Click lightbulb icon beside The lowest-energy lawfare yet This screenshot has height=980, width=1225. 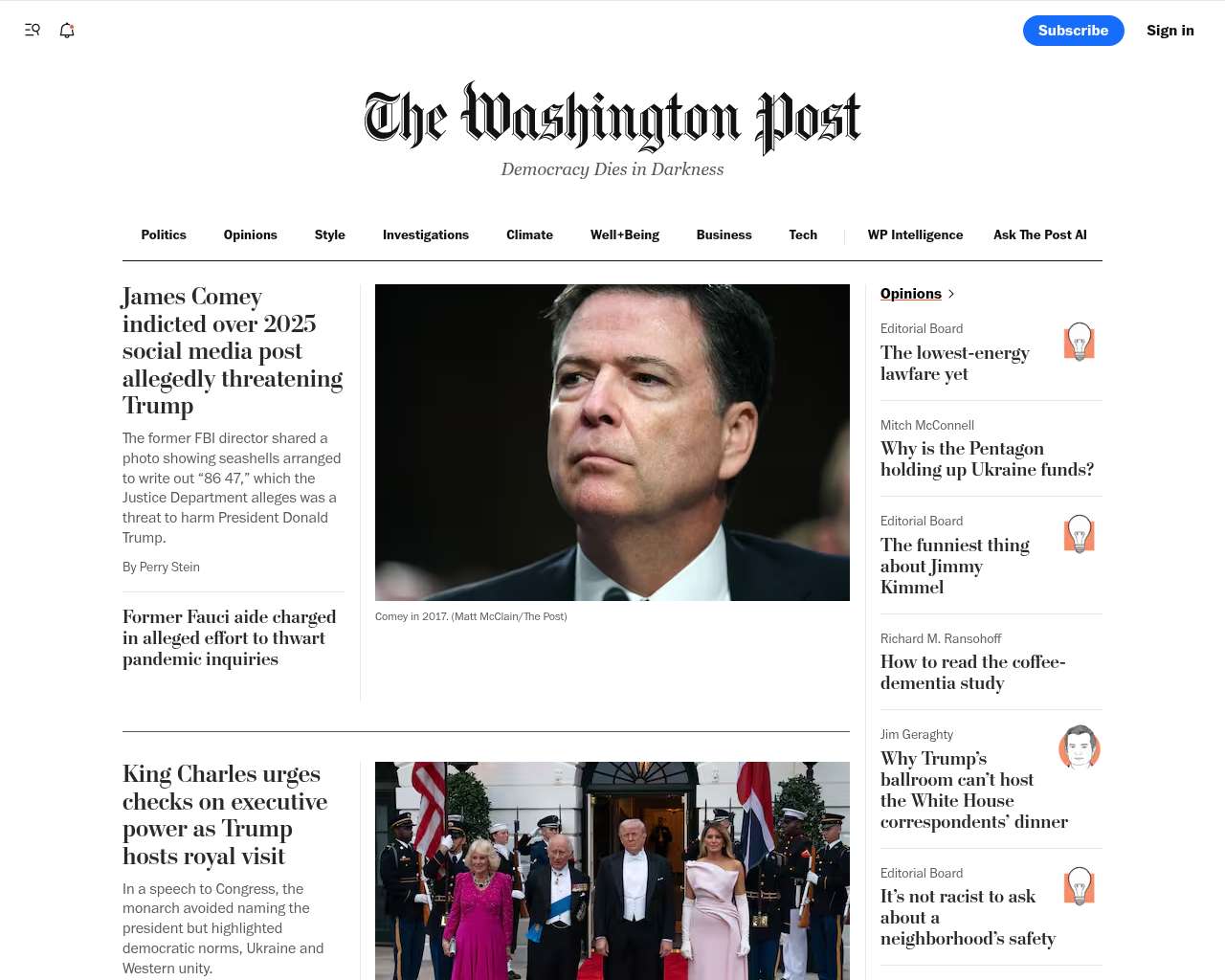point(1080,341)
